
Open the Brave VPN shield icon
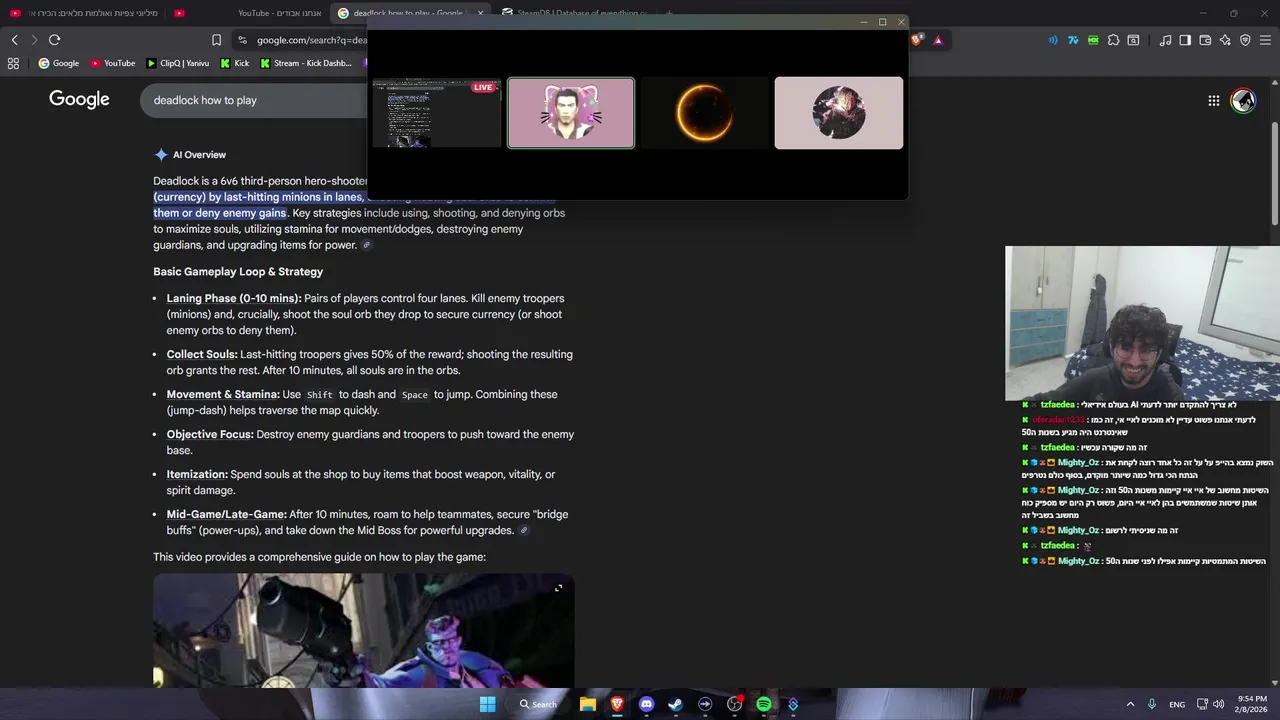click(1245, 40)
